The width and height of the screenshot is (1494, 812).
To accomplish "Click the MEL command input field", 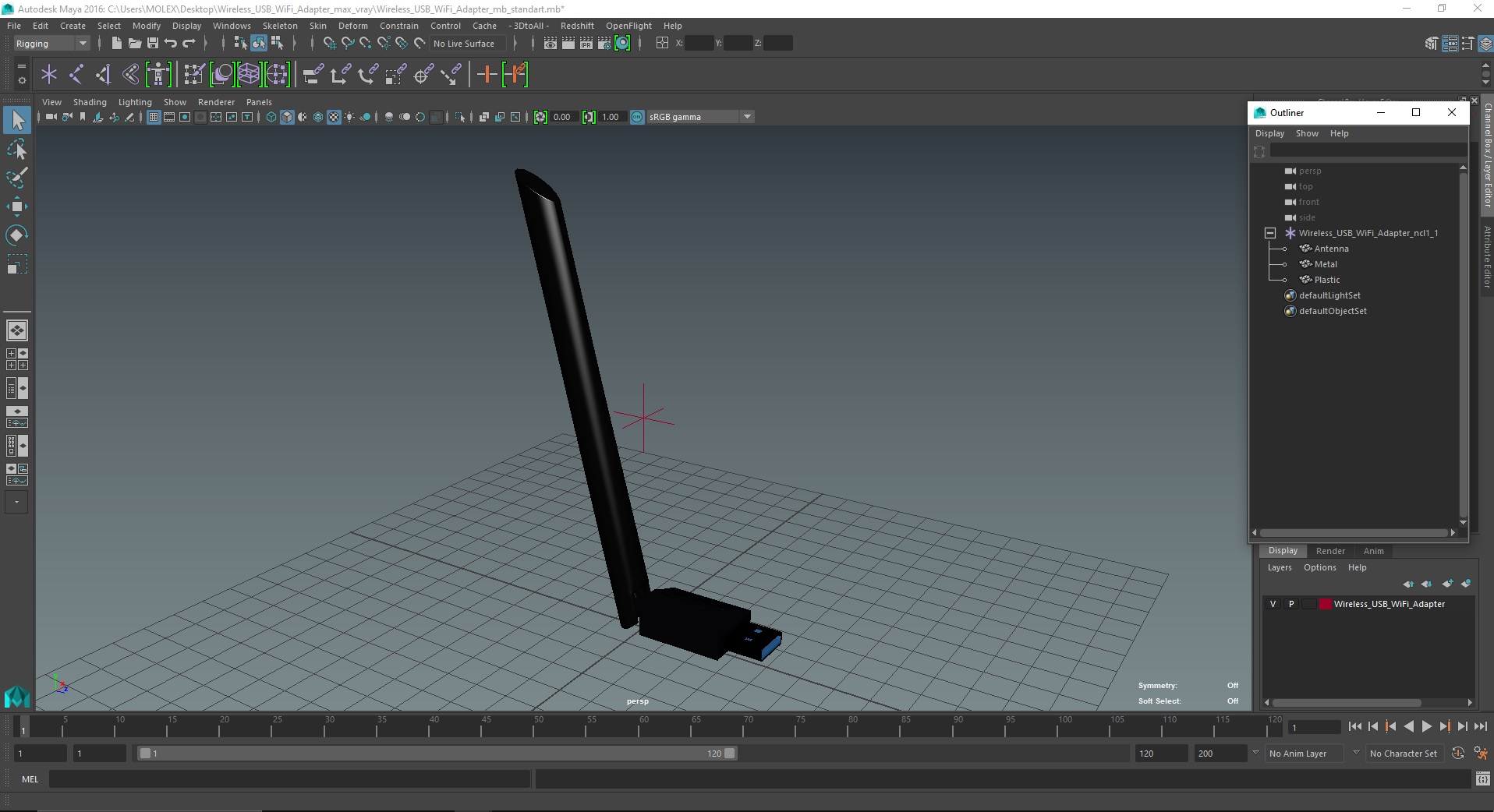I will (x=290, y=778).
